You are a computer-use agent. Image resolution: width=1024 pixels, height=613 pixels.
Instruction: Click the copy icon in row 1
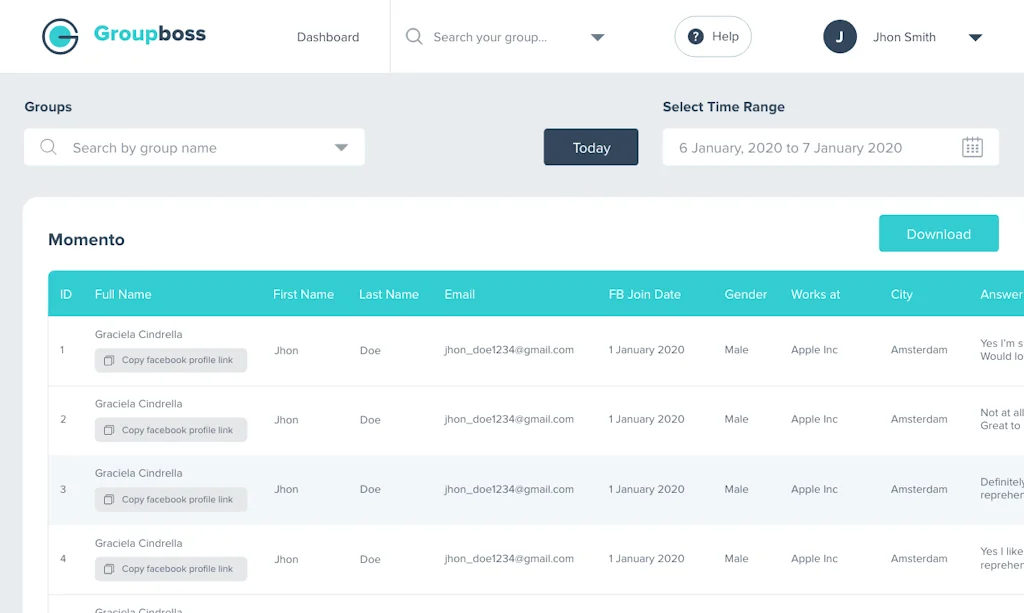[x=109, y=360]
